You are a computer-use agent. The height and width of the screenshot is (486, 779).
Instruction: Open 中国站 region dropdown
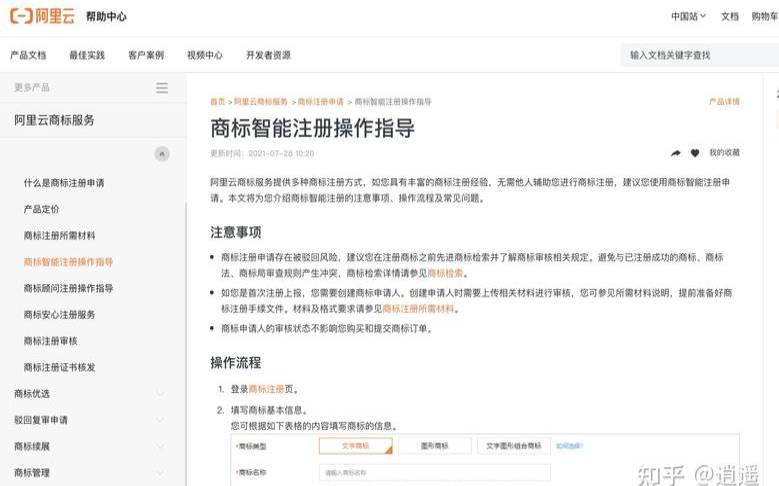click(x=689, y=16)
